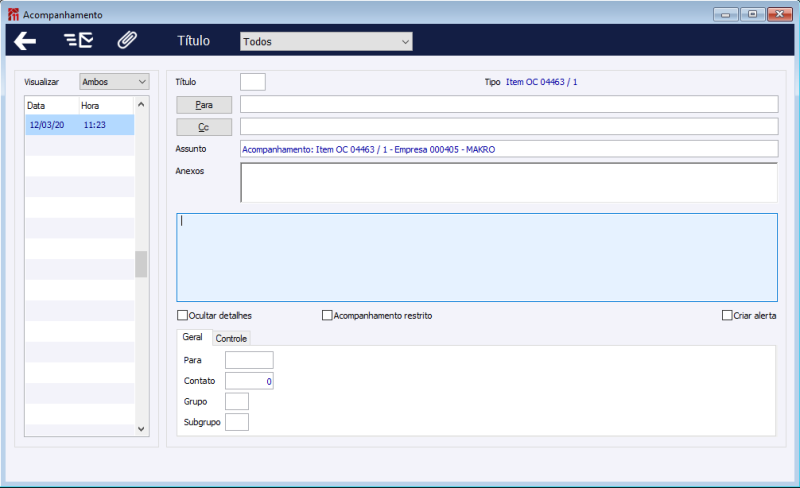Select the Geral tab
Viewport: 800px width, 488px height.
(x=192, y=337)
